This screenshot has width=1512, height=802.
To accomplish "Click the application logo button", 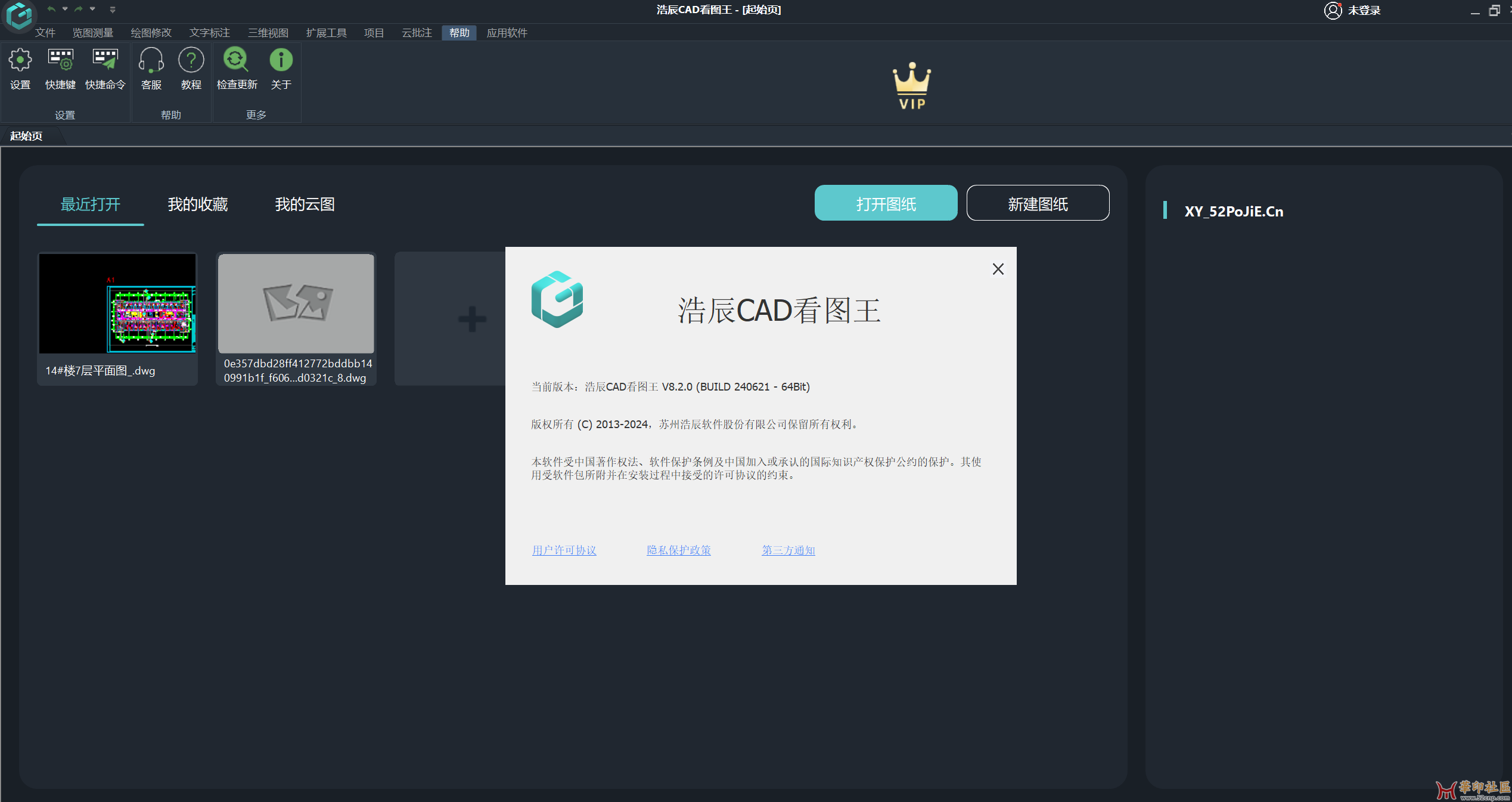I will (19, 16).
